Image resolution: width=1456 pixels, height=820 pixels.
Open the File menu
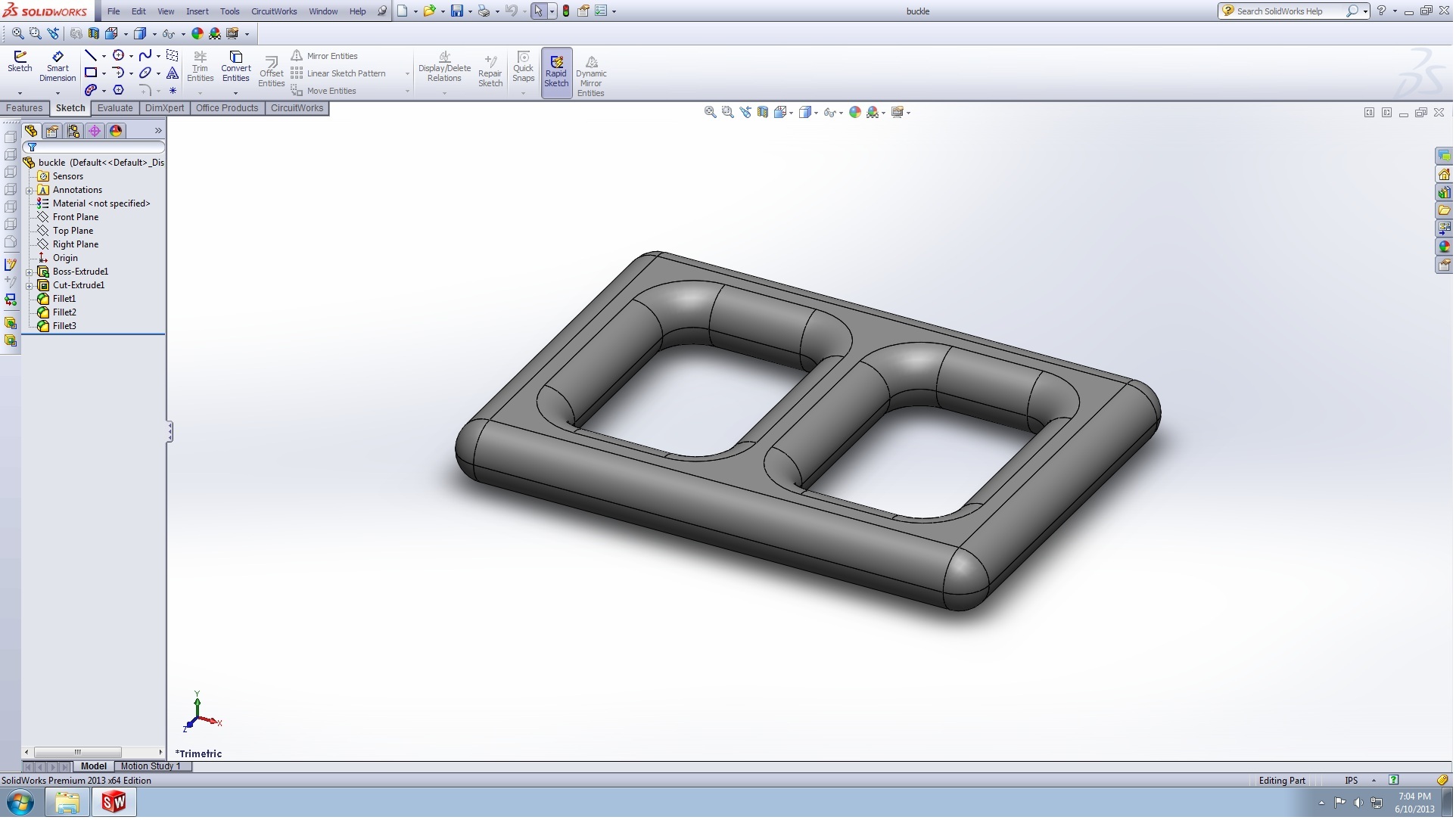(x=114, y=11)
